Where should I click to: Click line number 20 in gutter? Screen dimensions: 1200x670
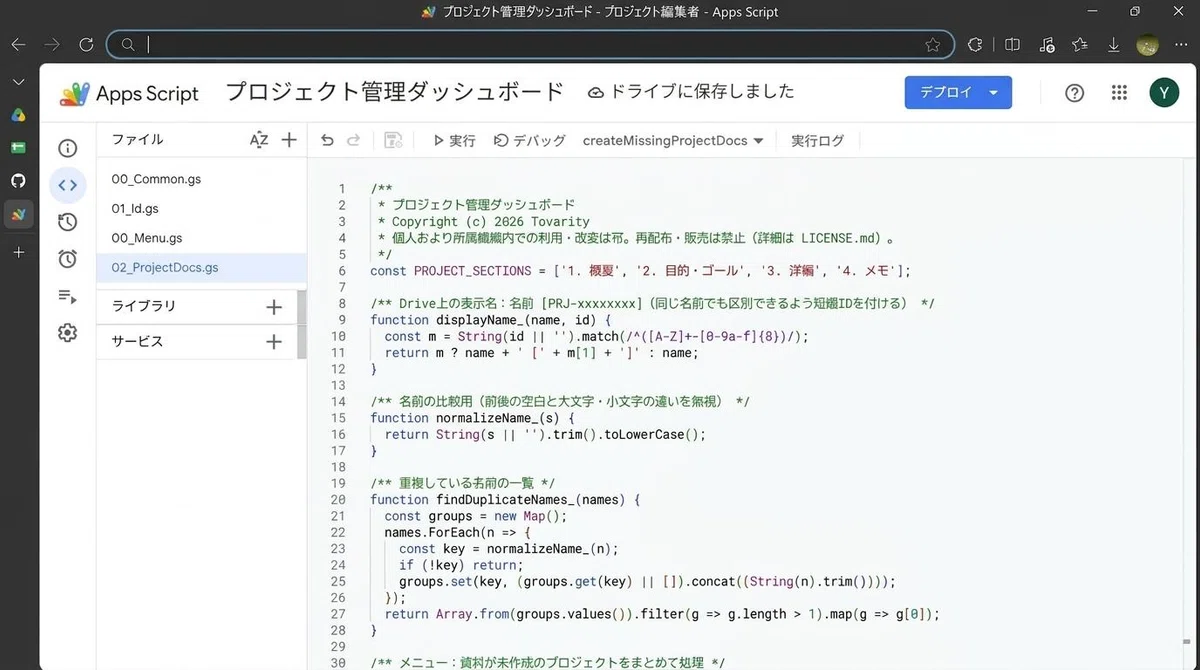[337, 500]
